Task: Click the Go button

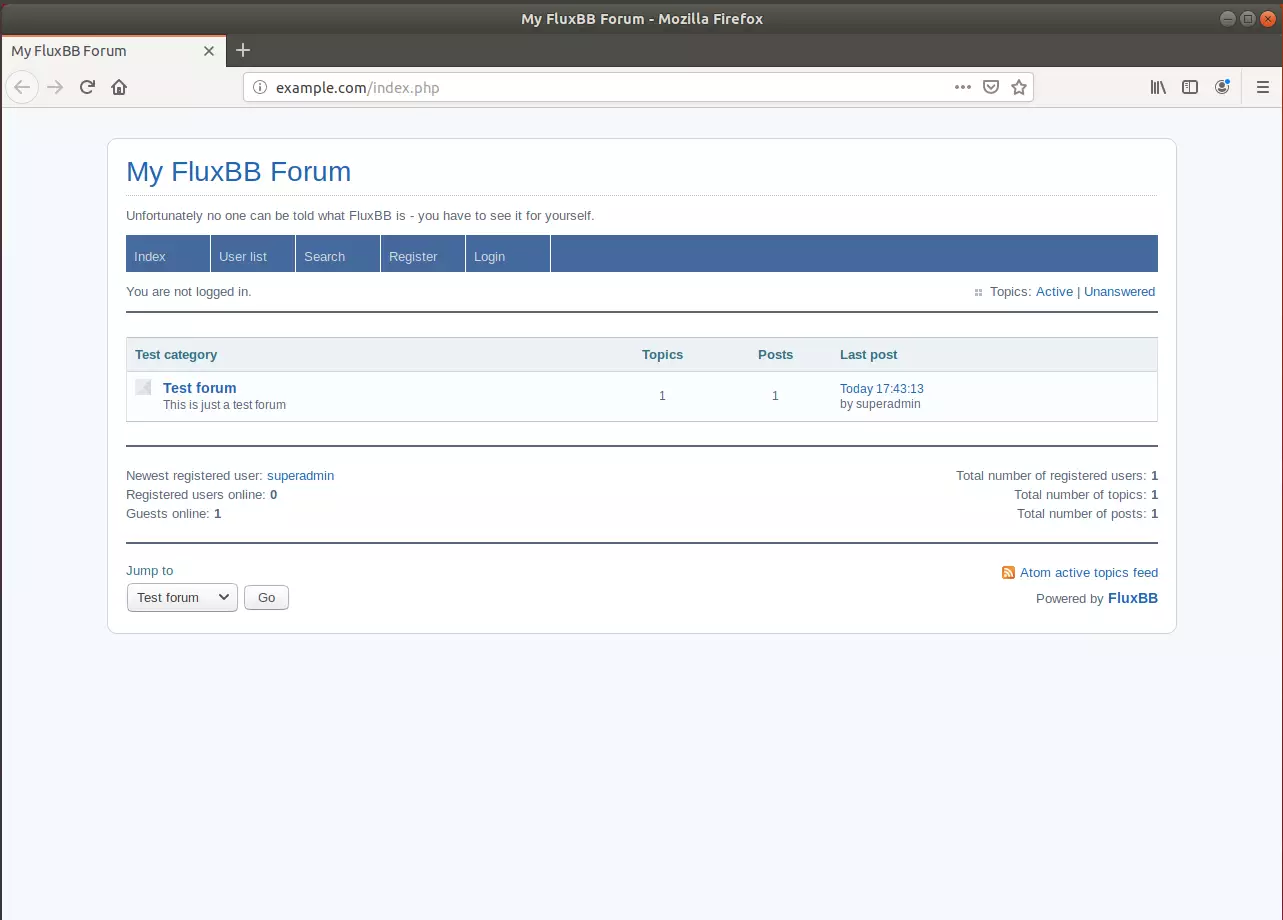Action: point(266,597)
